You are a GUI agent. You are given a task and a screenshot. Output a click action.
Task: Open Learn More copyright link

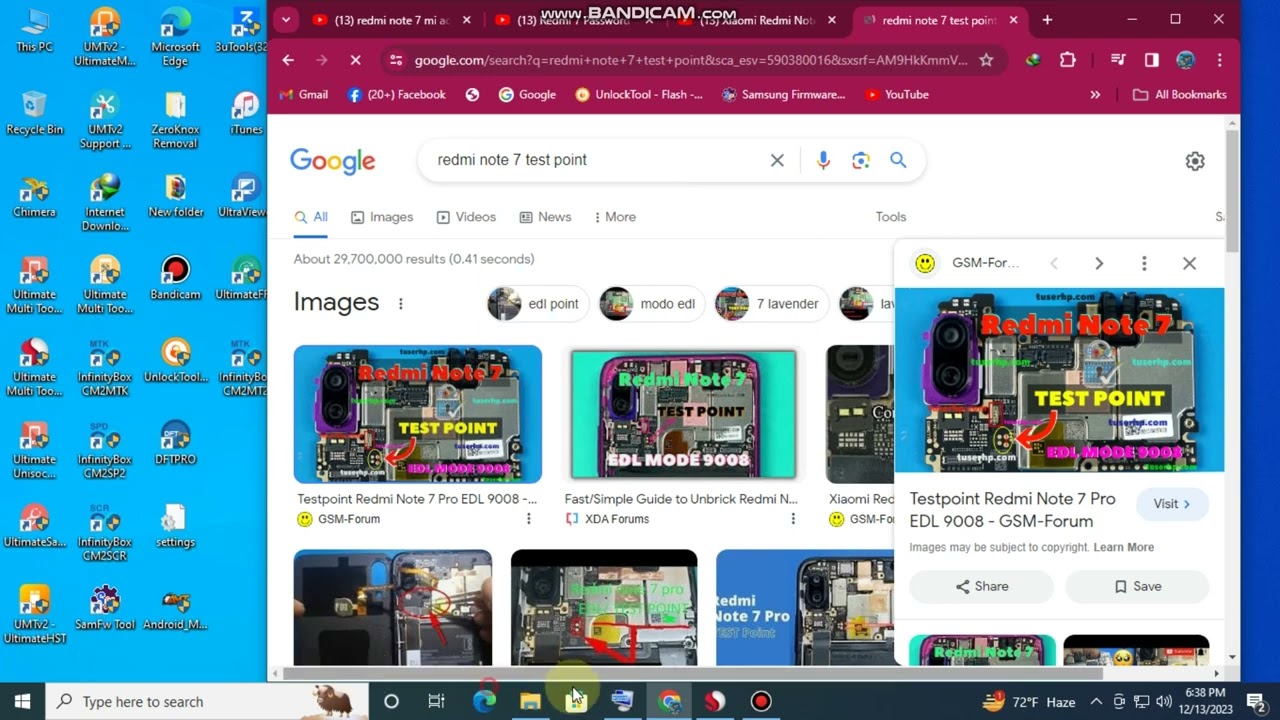click(1124, 548)
